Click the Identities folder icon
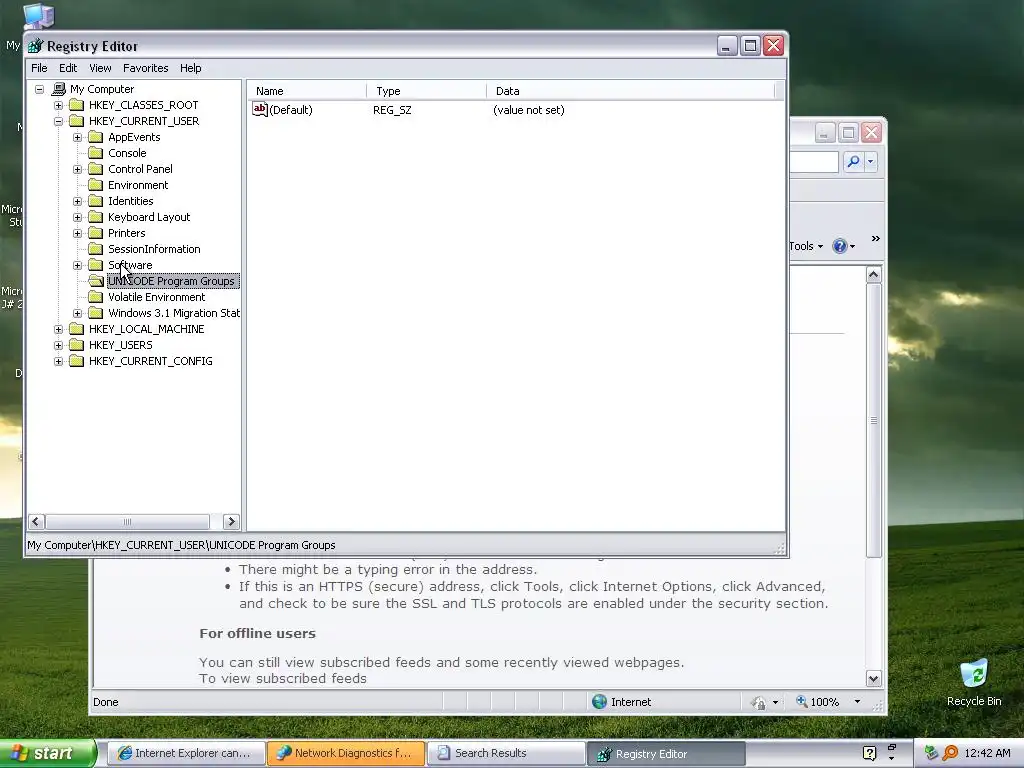Image resolution: width=1024 pixels, height=768 pixels. click(x=96, y=200)
